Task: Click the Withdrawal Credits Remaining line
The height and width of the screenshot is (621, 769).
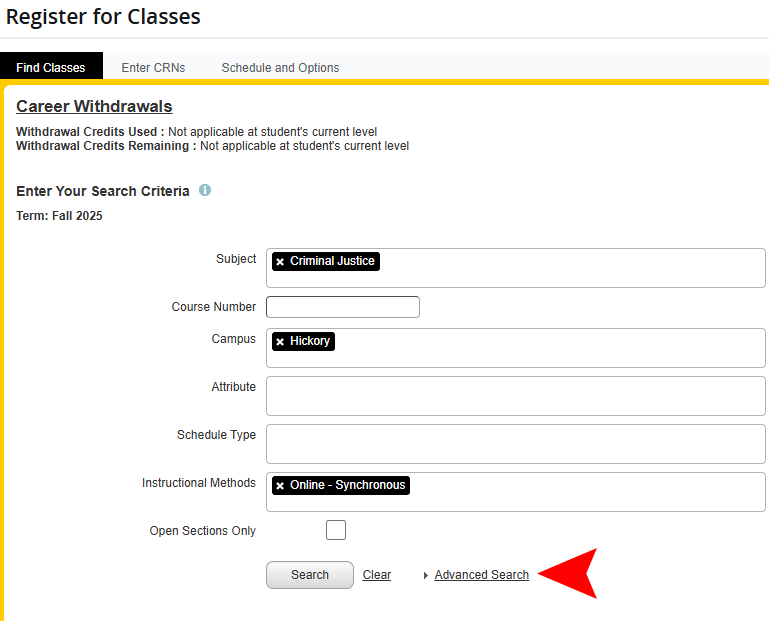Action: pyautogui.click(x=212, y=146)
